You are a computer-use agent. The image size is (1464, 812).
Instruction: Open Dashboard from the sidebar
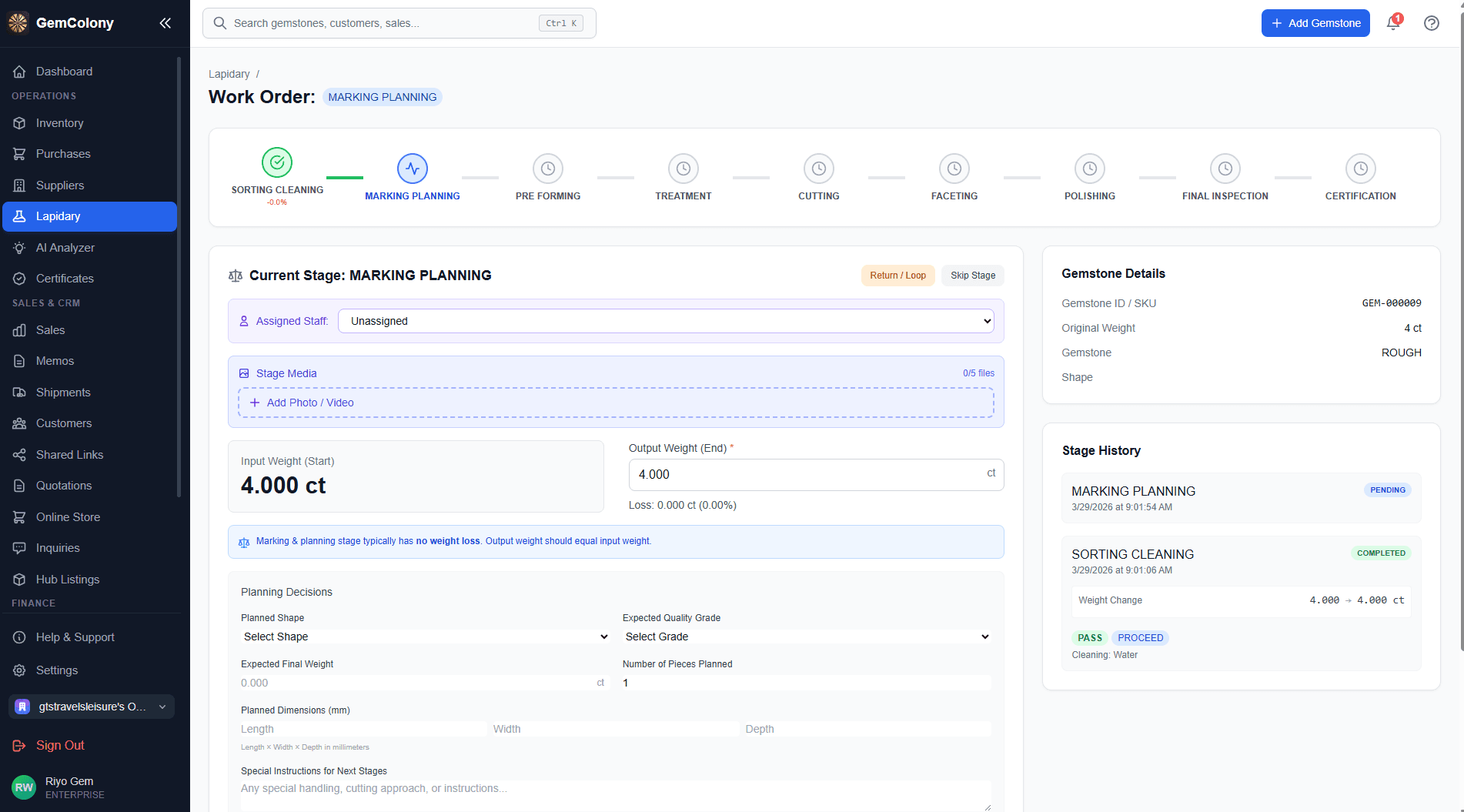pyautogui.click(x=90, y=72)
